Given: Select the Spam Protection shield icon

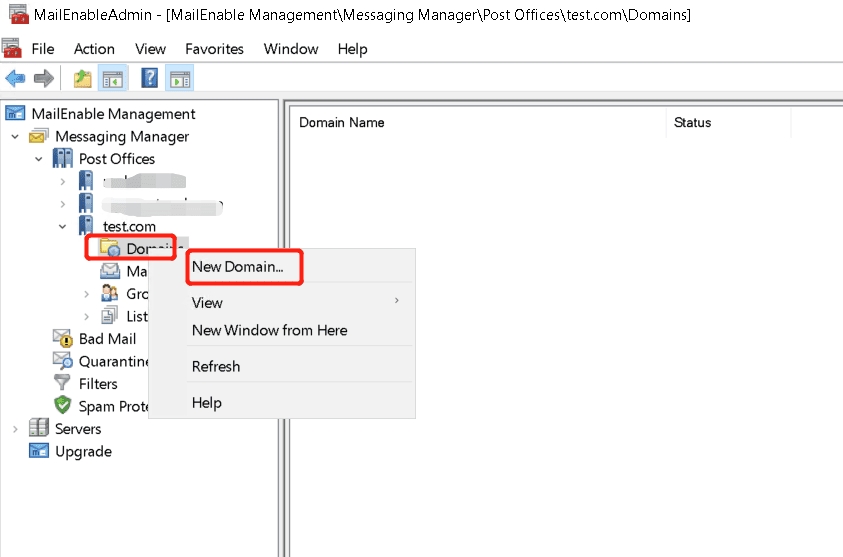Looking at the screenshot, I should (63, 406).
